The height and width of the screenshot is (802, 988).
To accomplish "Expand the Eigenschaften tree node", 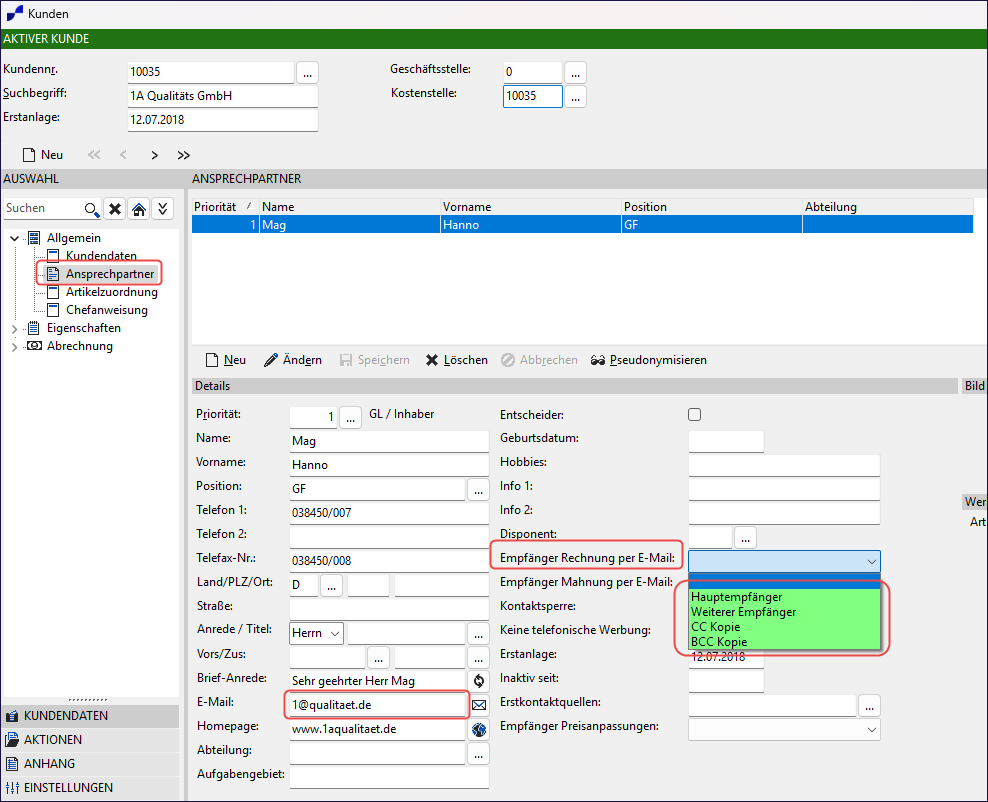I will [14, 328].
